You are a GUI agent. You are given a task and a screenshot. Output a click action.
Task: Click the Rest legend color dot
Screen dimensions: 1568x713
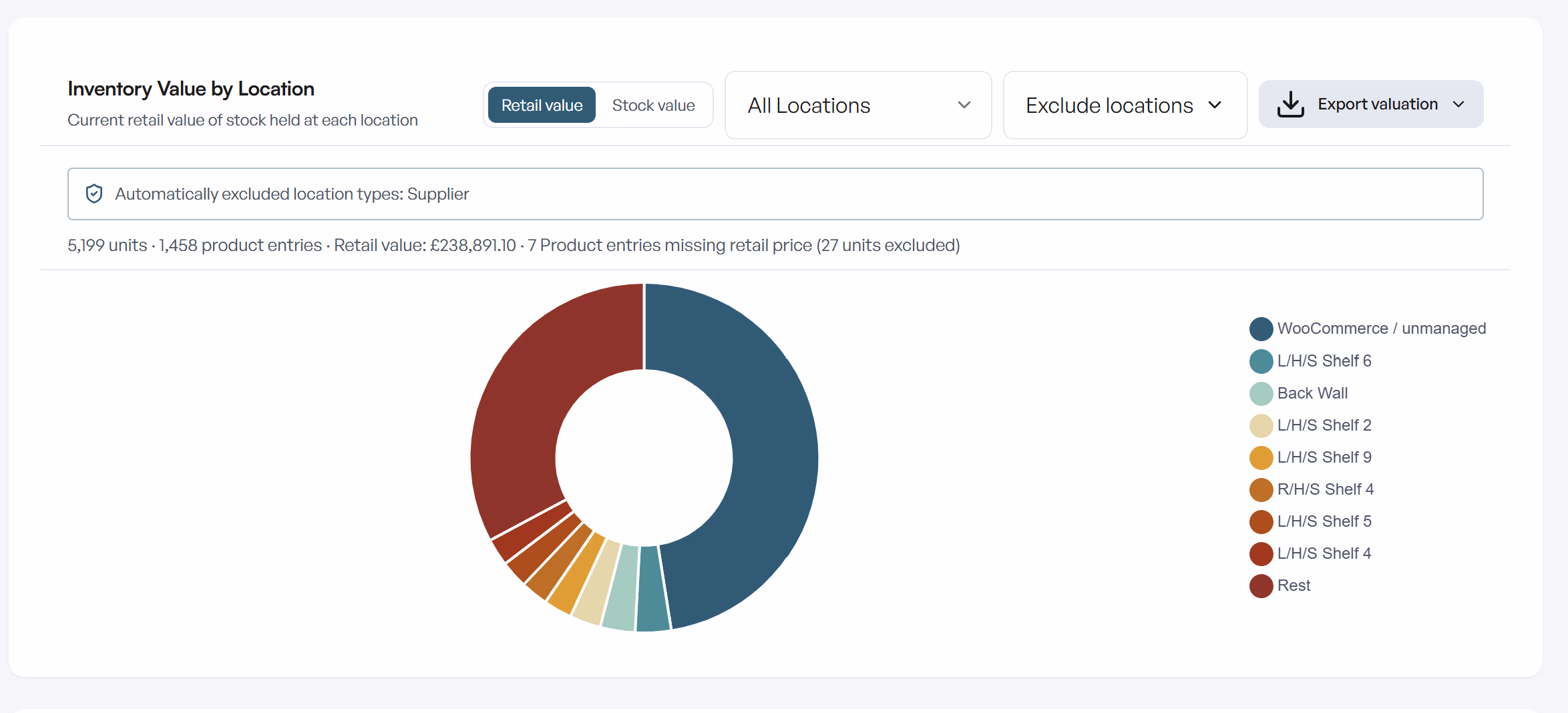1261,585
